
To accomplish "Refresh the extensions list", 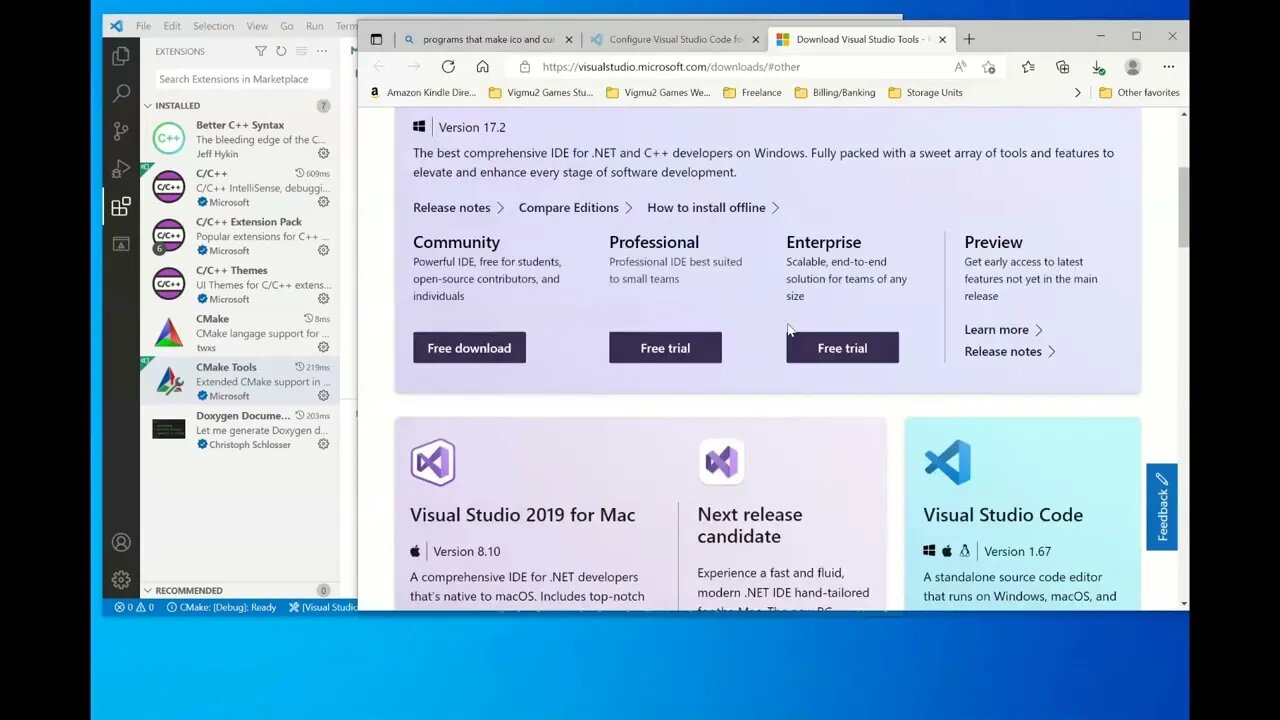I will click(281, 51).
